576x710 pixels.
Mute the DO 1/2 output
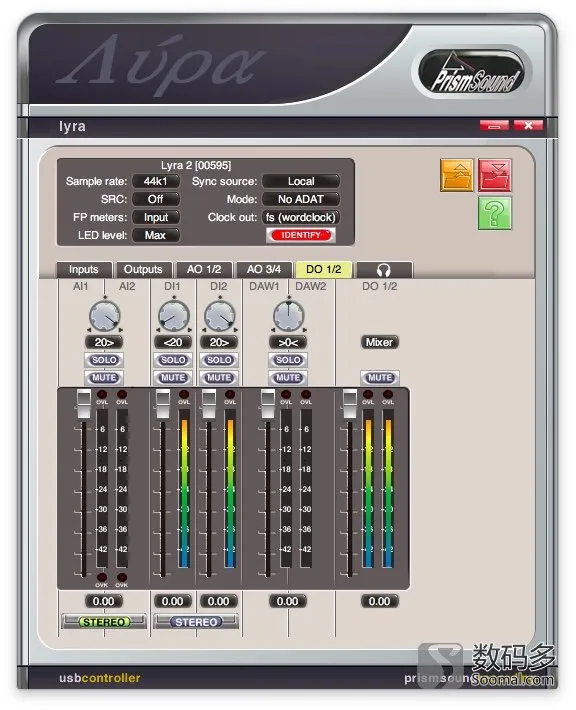[x=380, y=378]
